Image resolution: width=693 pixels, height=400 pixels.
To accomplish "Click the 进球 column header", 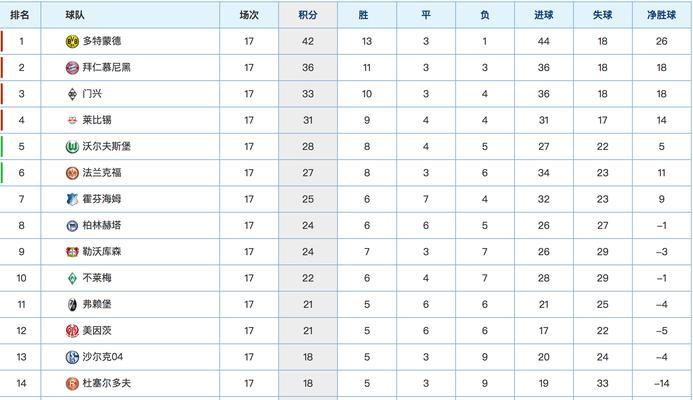I will [544, 15].
